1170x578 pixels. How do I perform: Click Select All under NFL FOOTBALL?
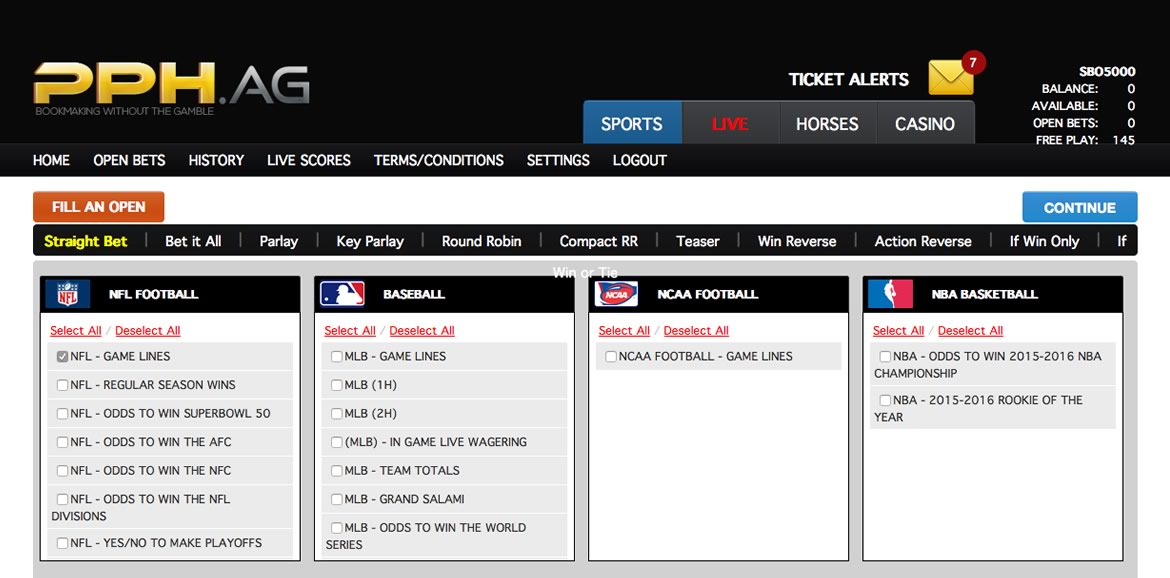[x=75, y=330]
